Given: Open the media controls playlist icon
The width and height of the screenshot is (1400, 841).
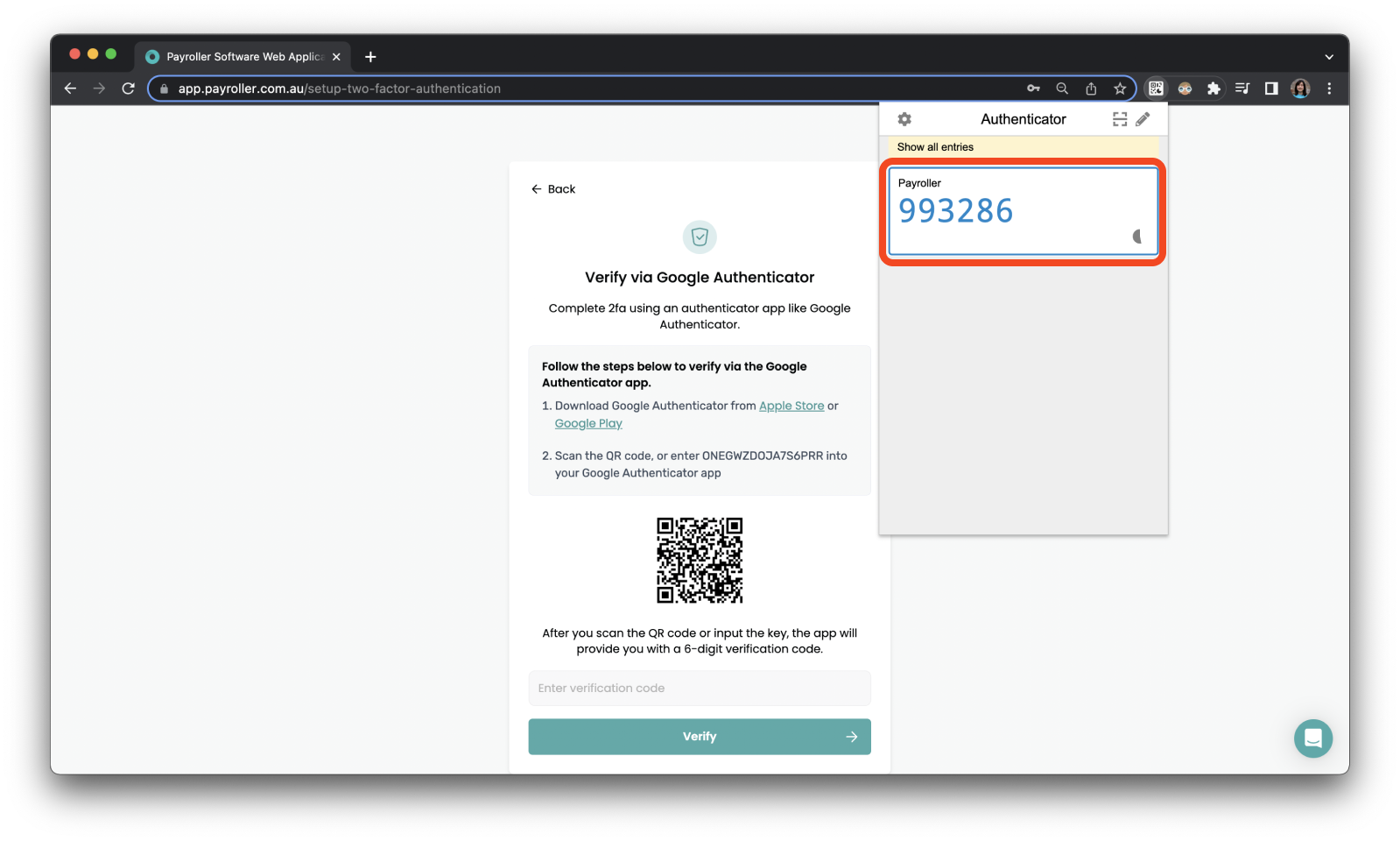Looking at the screenshot, I should (1242, 88).
